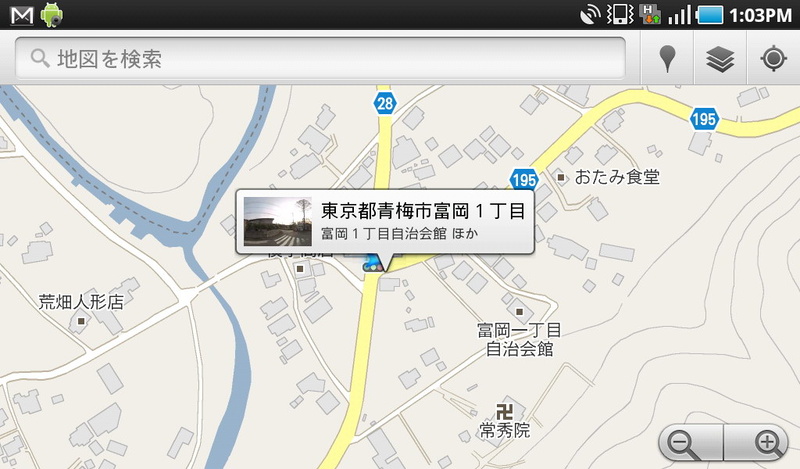This screenshot has height=469, width=800.
Task: Select the おたみ食堂 place marker
Action: (x=561, y=178)
